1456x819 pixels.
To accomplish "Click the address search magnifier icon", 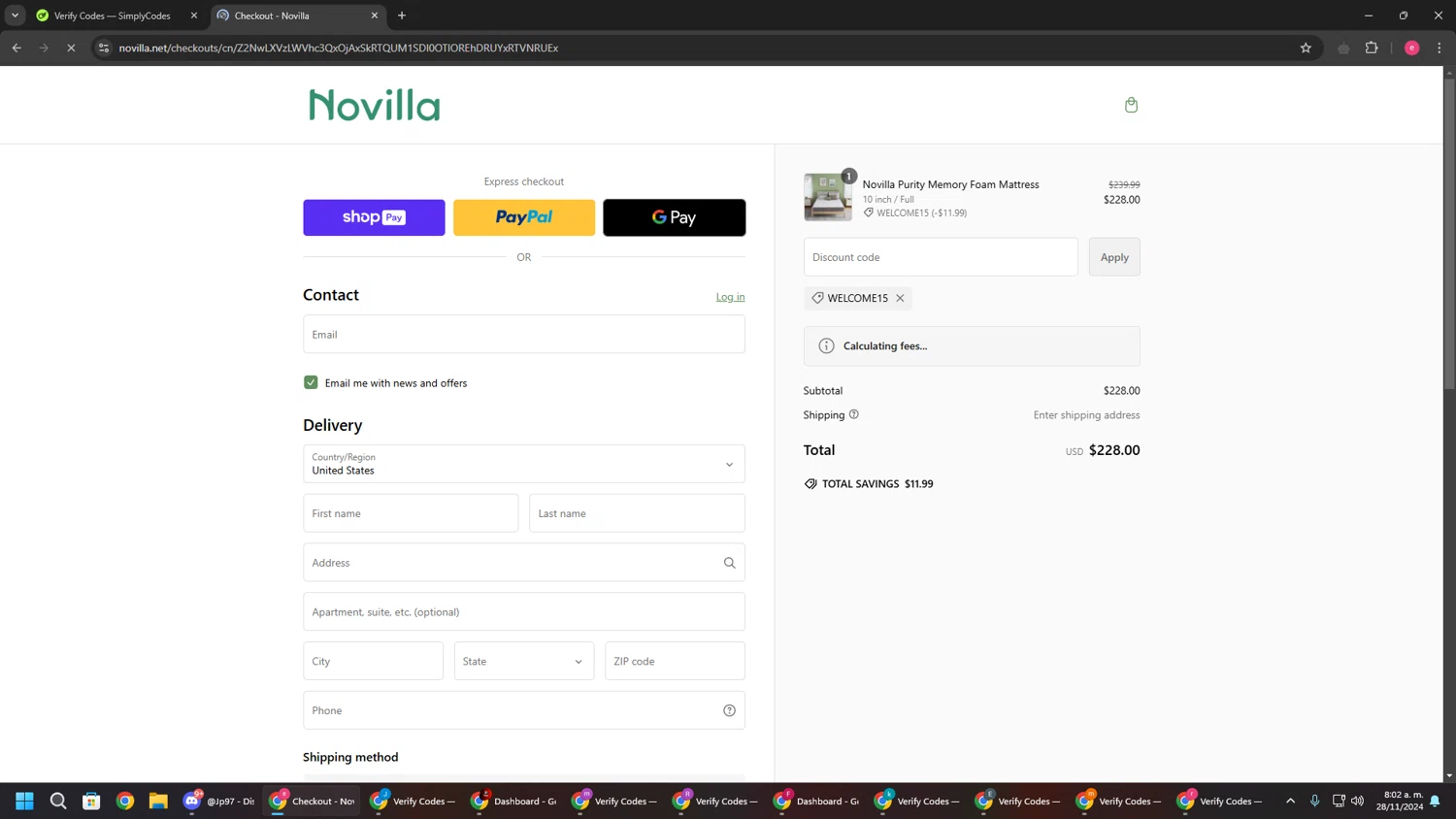I will coord(729,563).
